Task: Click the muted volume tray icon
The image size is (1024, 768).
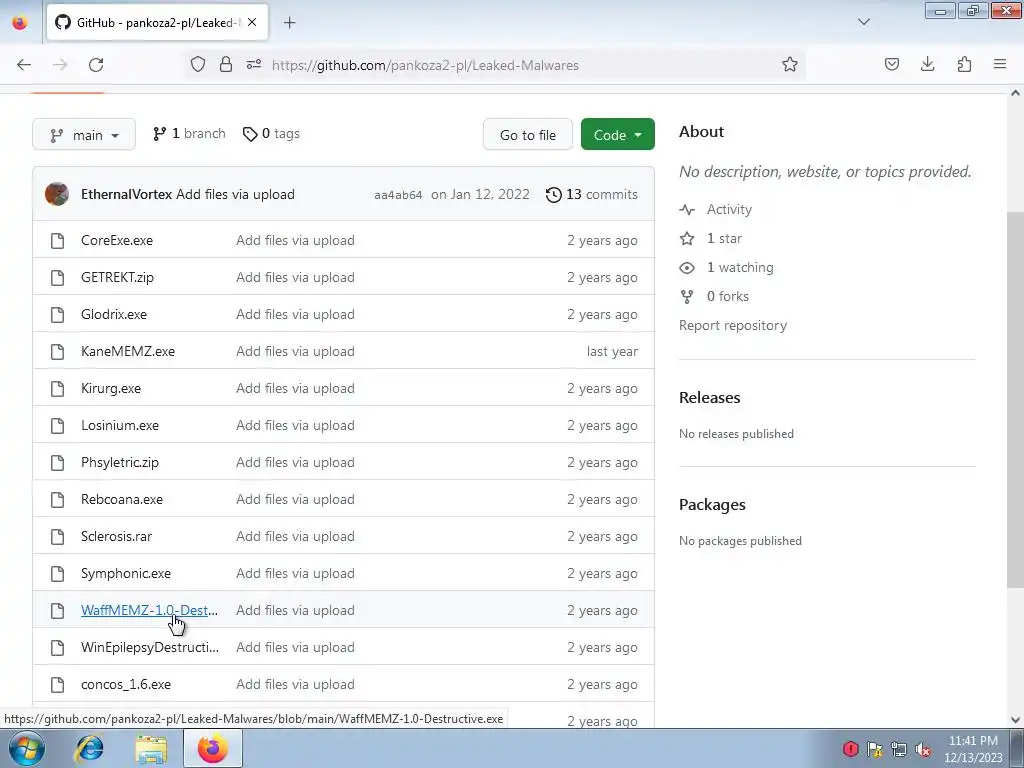Action: [923, 750]
